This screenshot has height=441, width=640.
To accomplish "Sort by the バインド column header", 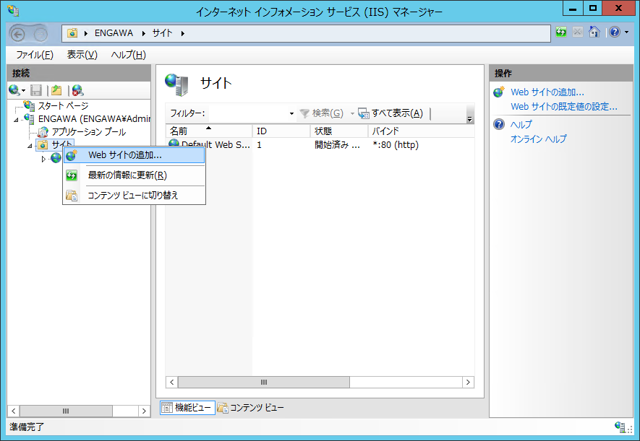I will click(x=421, y=131).
